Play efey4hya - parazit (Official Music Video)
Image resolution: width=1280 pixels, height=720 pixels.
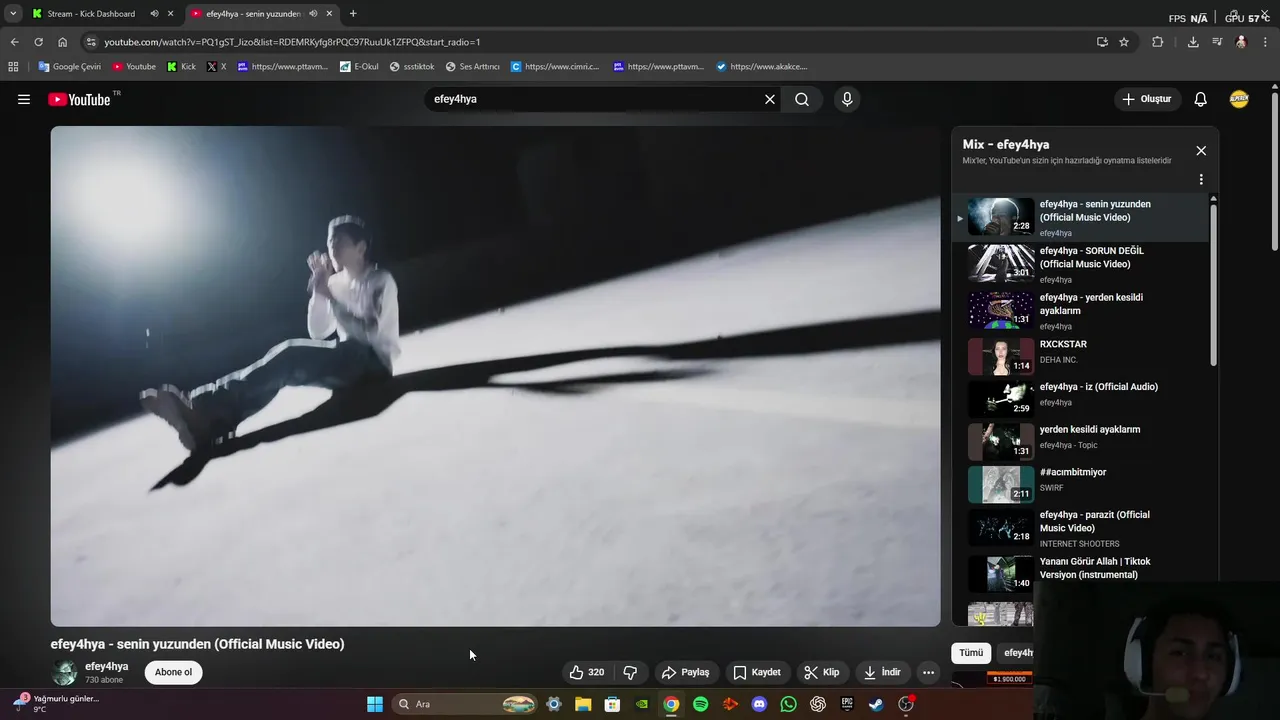point(1082,528)
